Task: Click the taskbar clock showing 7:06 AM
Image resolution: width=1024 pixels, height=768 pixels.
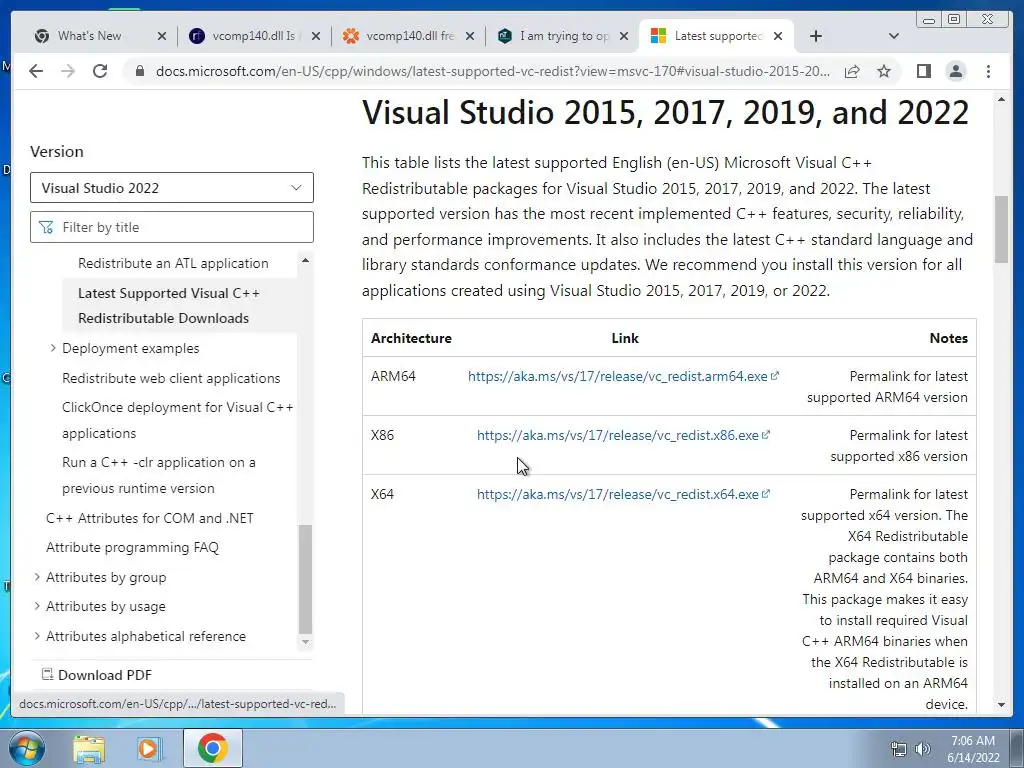Action: point(973,749)
